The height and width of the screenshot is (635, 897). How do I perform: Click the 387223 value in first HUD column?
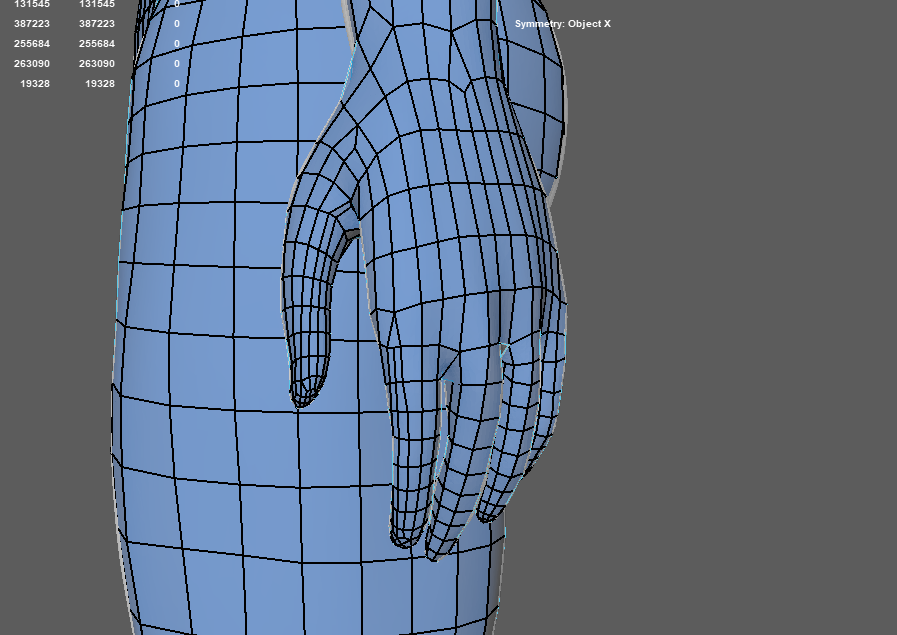click(x=32, y=23)
